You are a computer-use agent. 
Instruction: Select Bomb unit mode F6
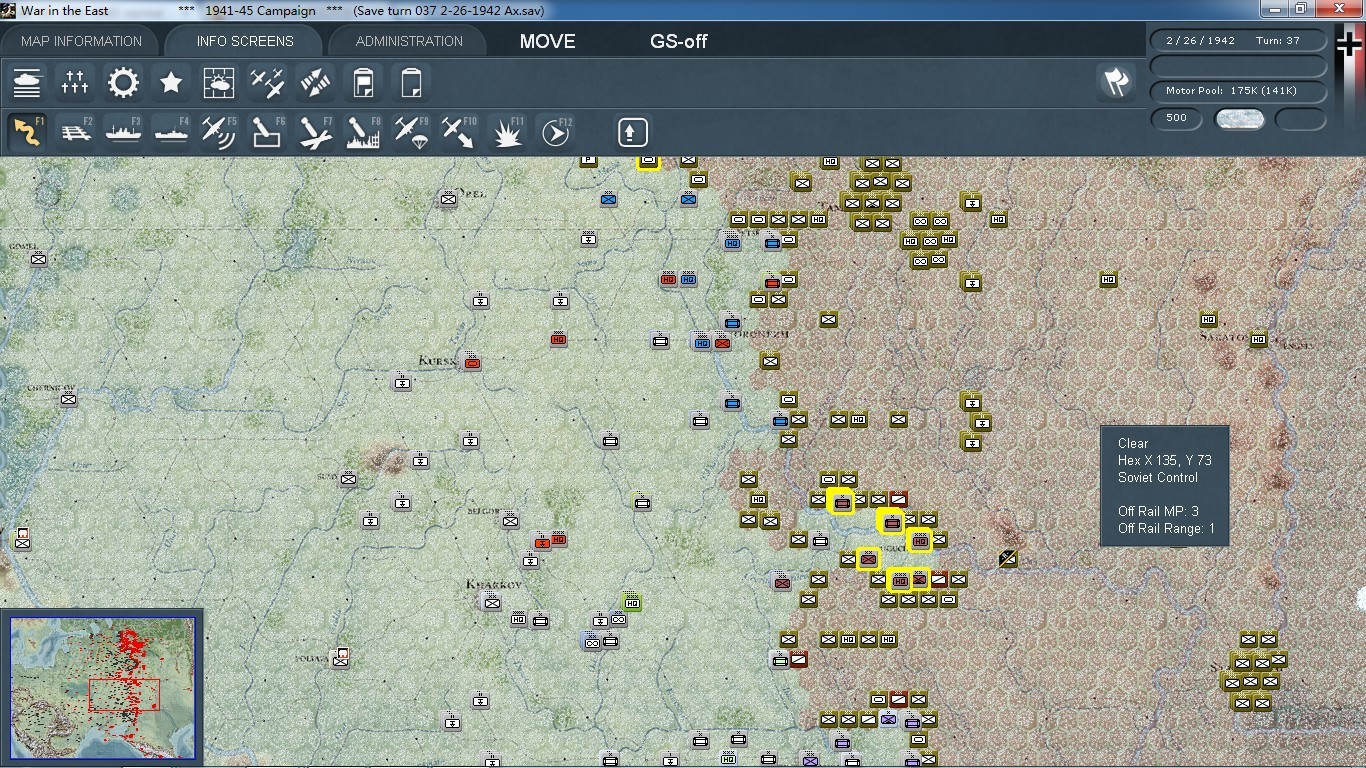click(267, 132)
